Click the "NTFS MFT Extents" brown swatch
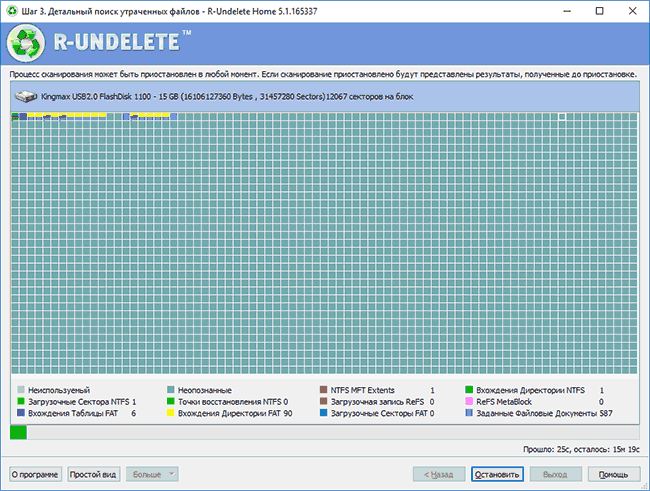The width and height of the screenshot is (650, 491). [323, 389]
